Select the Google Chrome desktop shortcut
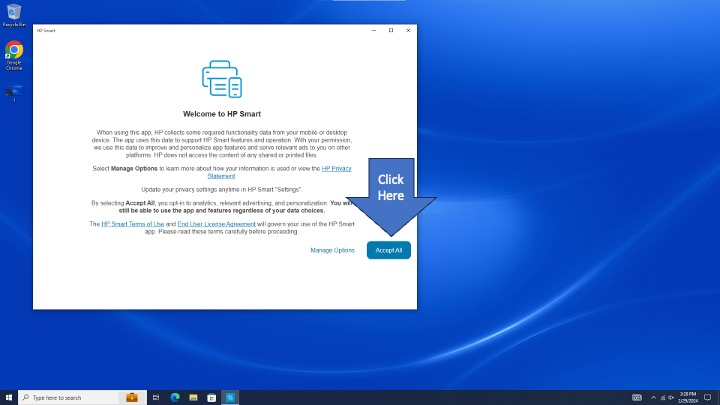 click(14, 56)
